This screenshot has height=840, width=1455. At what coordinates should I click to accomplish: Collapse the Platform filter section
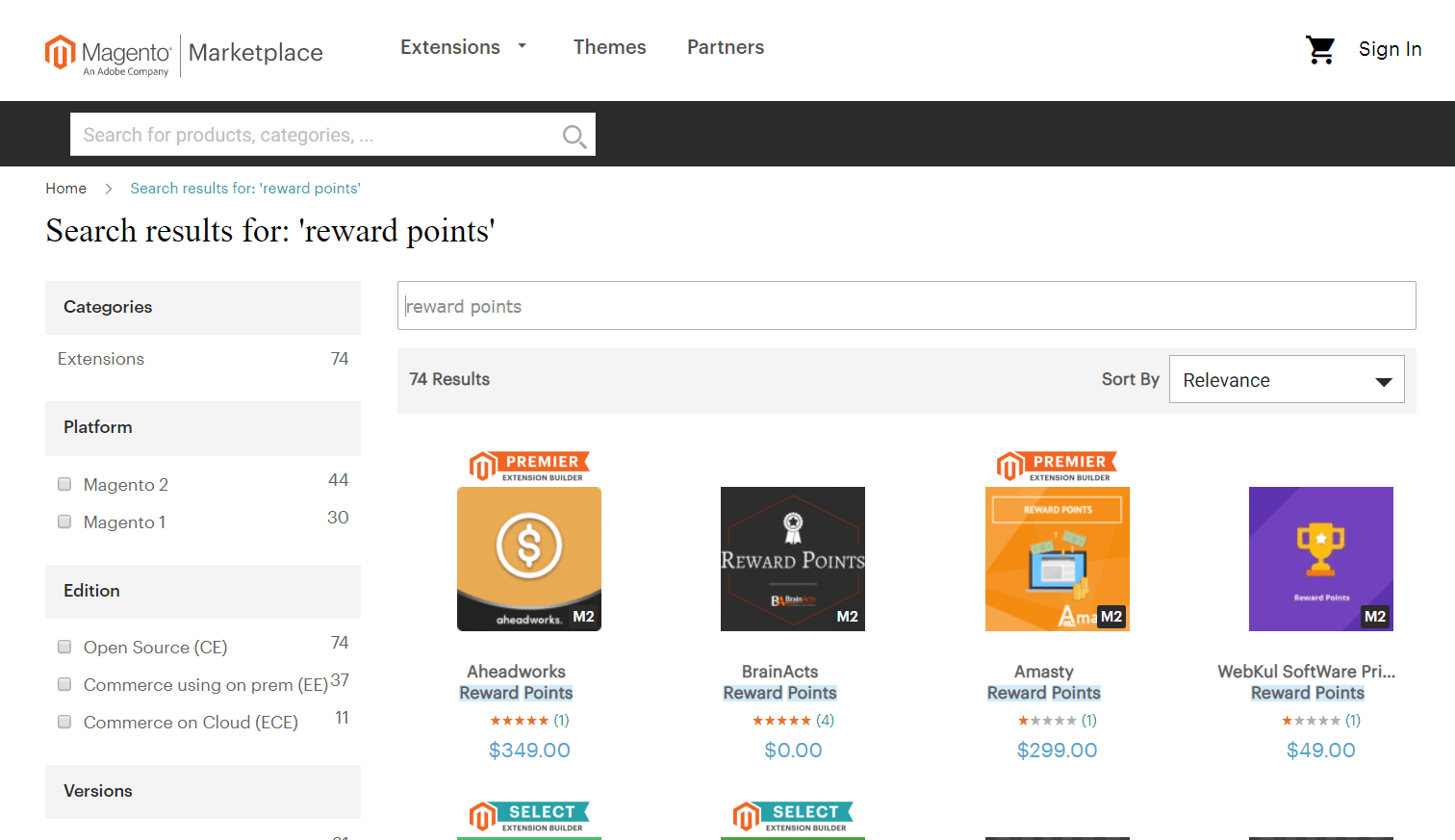[203, 428]
